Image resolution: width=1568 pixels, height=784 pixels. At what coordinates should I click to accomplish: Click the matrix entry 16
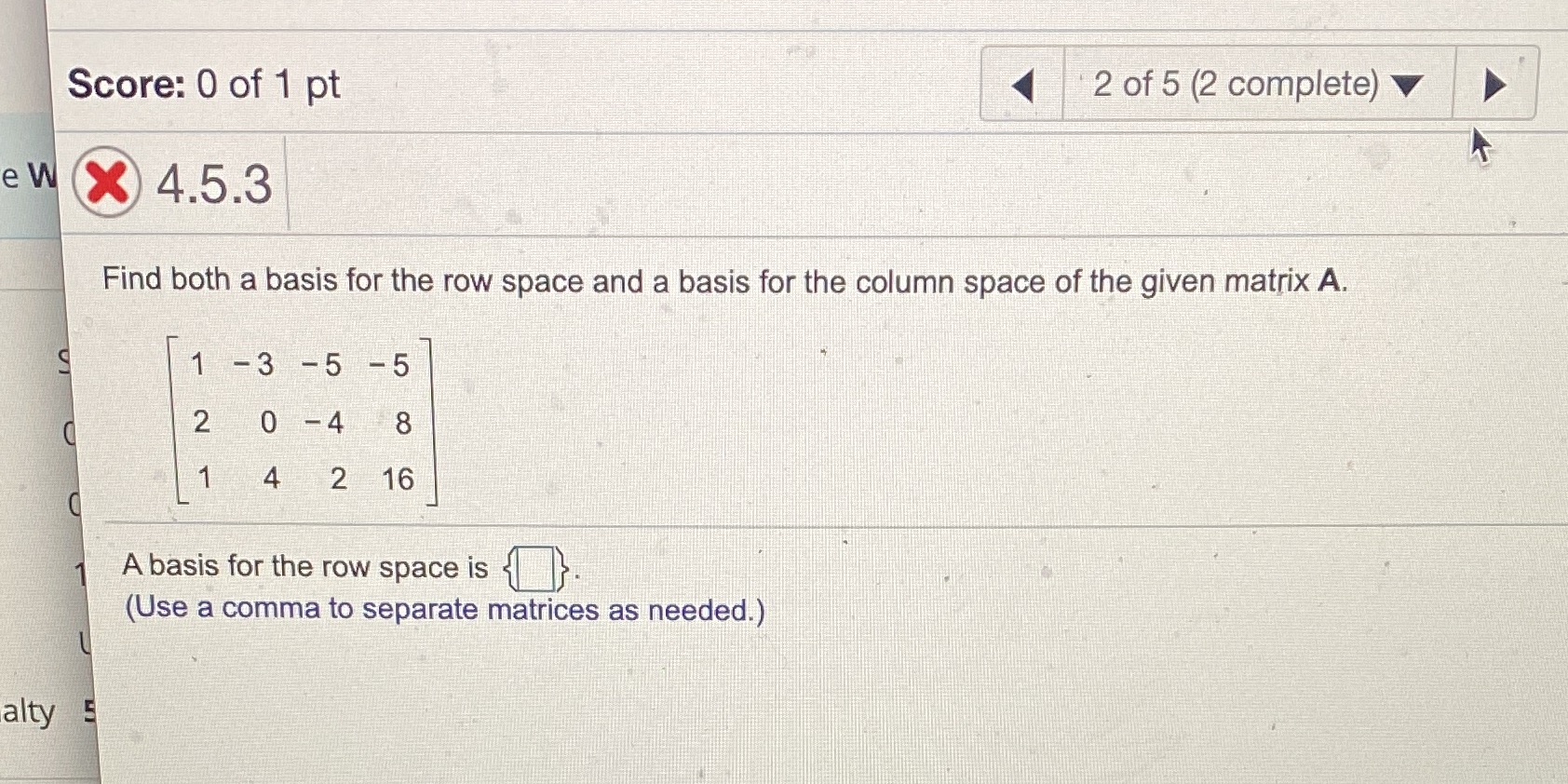[399, 480]
